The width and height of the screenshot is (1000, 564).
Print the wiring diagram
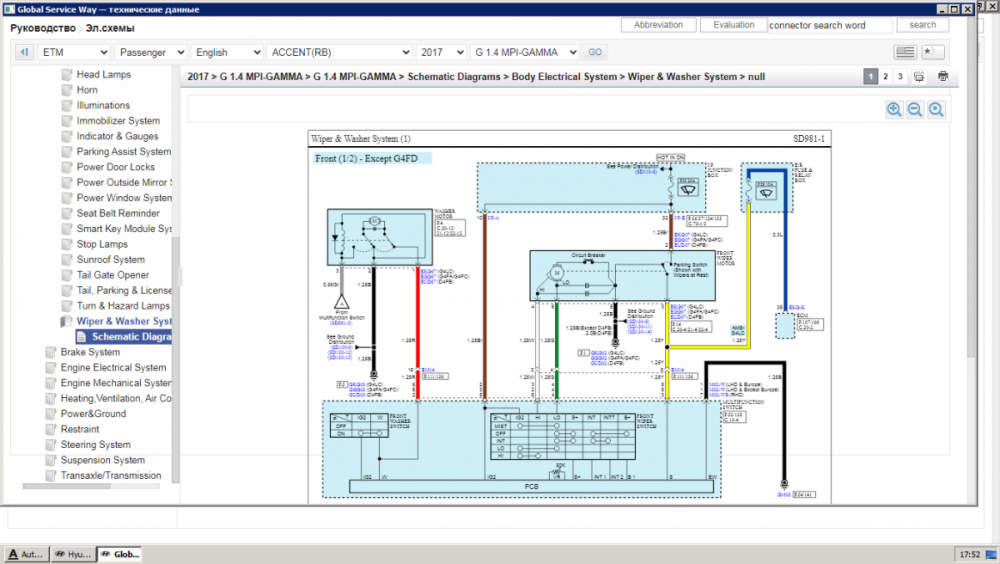tap(942, 76)
